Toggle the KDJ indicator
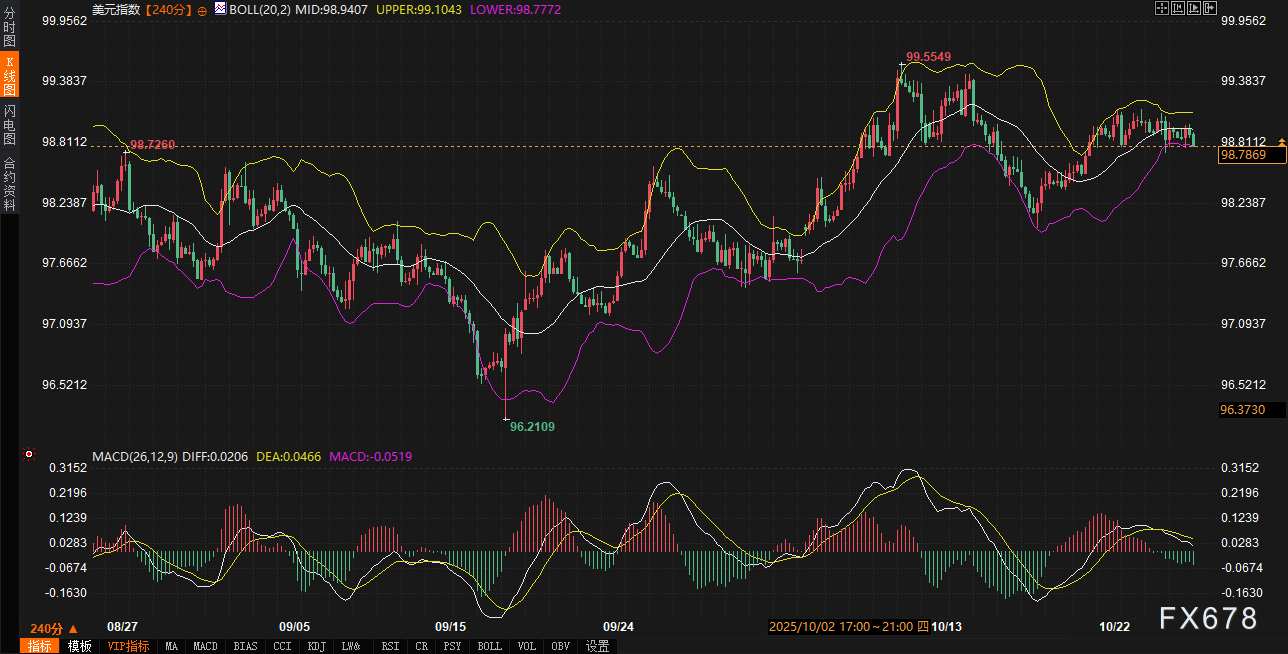This screenshot has height=654, width=1288. 317,646
